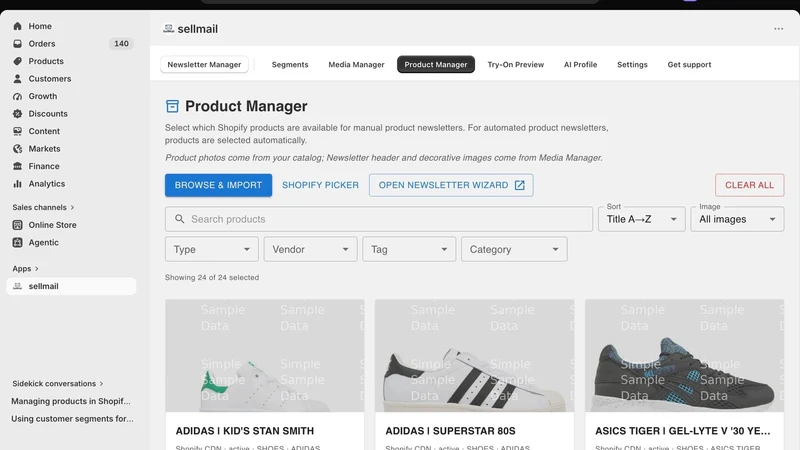Click OPEN NEWSLETTER WIZARD button
800x450 pixels.
click(x=451, y=185)
